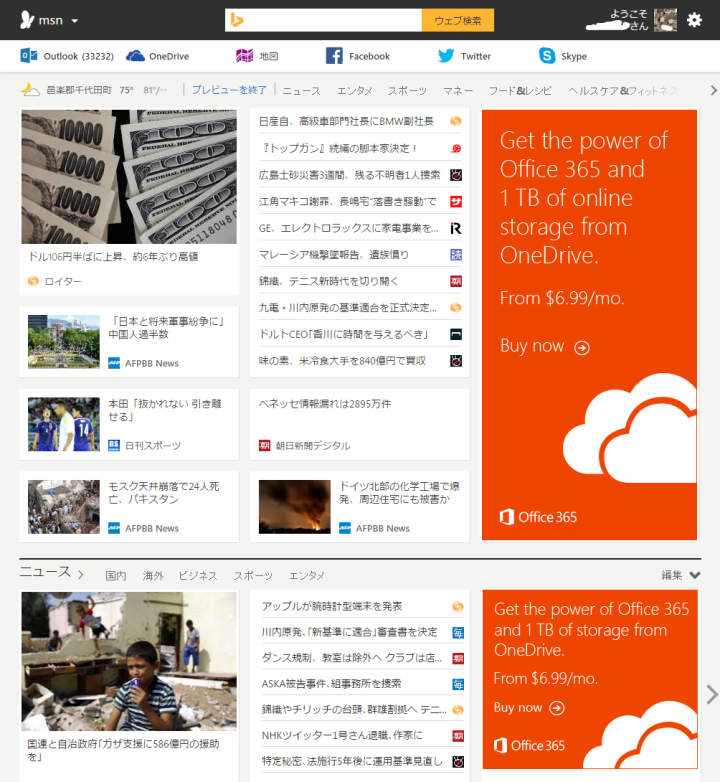Click source icon beside 川内原発「新基準に適合」
720x782 pixels.
tap(458, 632)
